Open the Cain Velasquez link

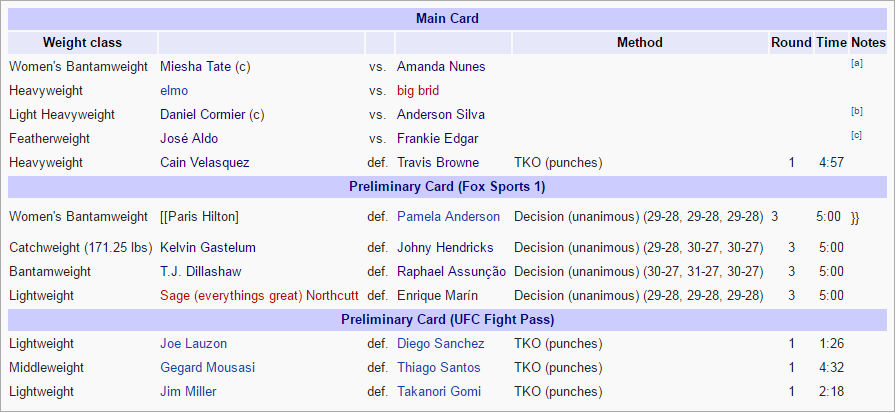[x=205, y=163]
